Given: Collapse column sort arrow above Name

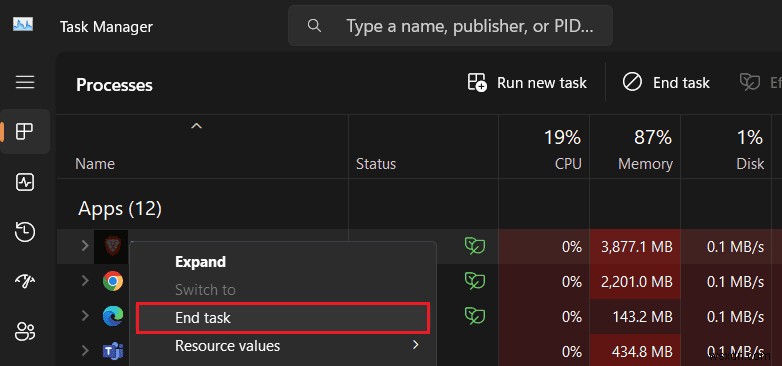Looking at the screenshot, I should point(196,127).
